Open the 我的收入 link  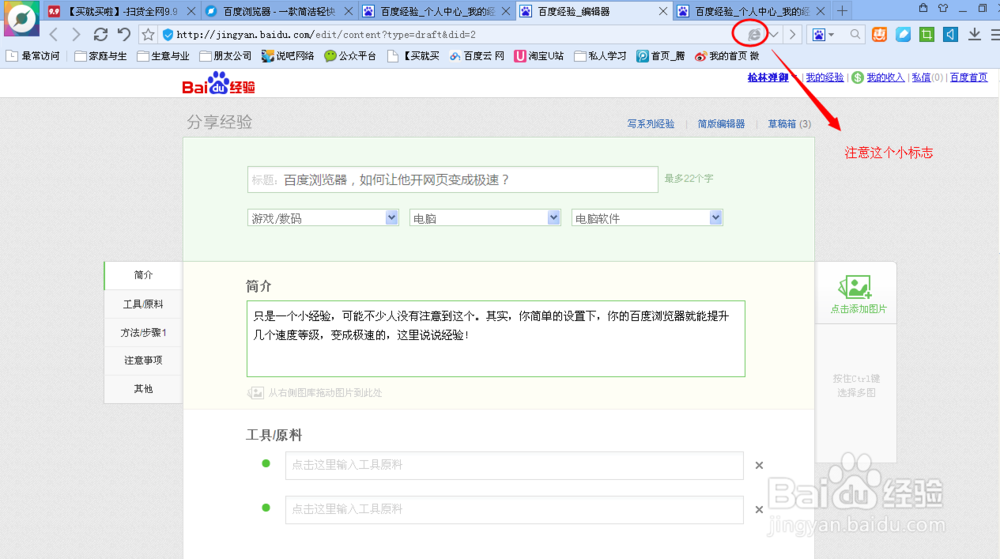pos(885,77)
